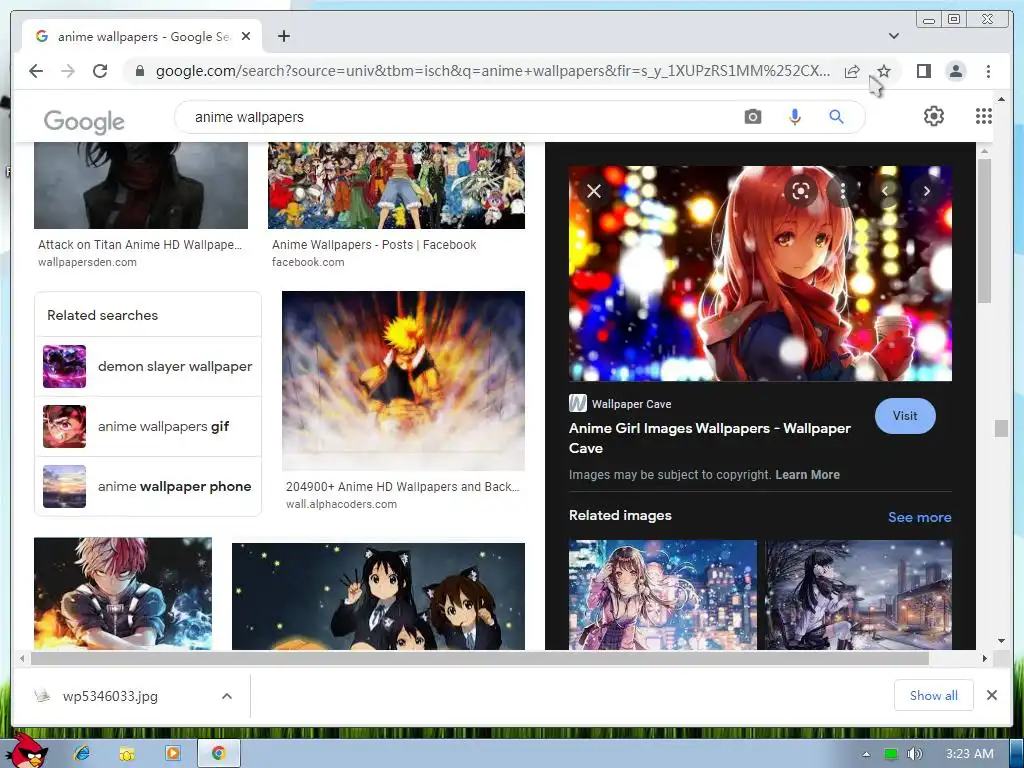Open the Todoroki fire and ice thumbnail
This screenshot has width=1024, height=768.
click(x=123, y=594)
